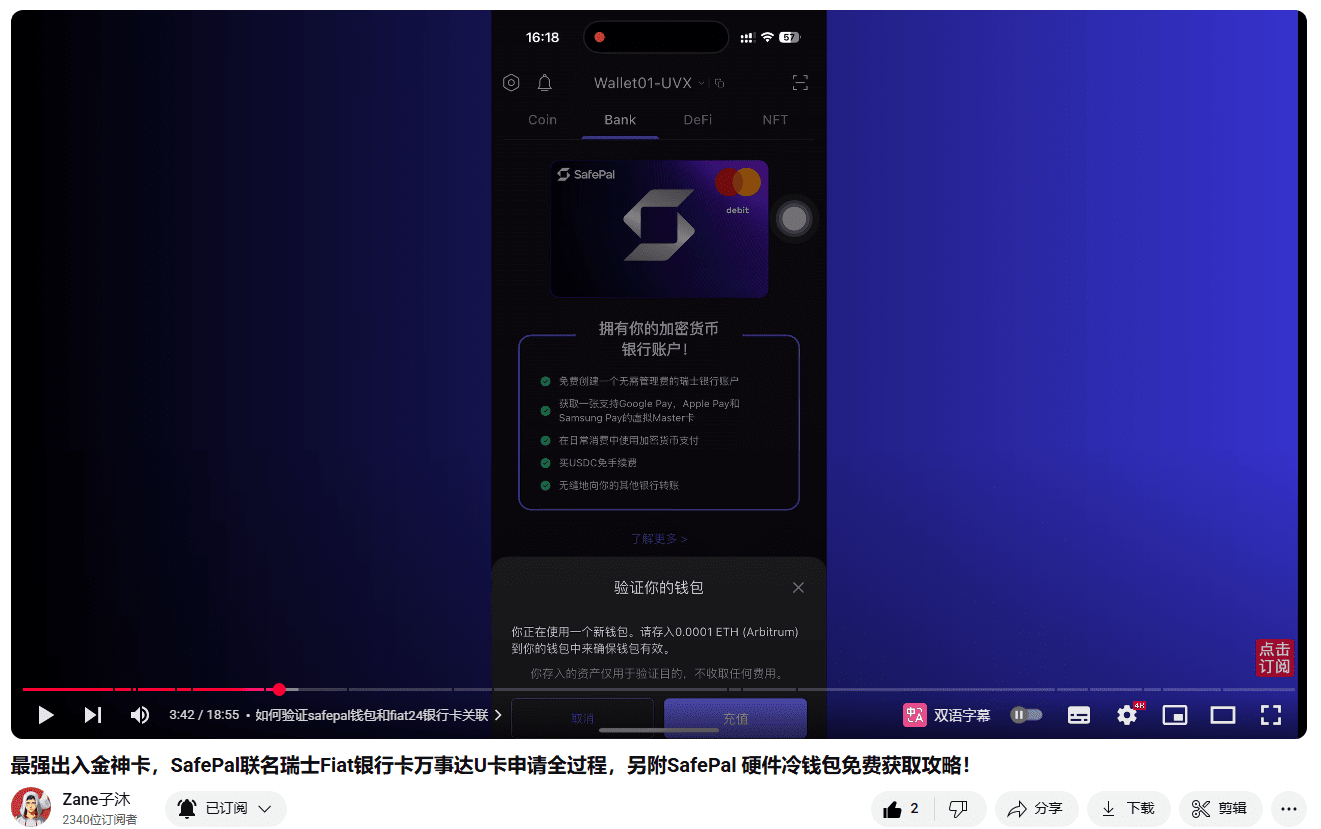Click the 验证你的钱包 dialog heading
Viewport: 1321px width, 829px height.
coord(659,588)
